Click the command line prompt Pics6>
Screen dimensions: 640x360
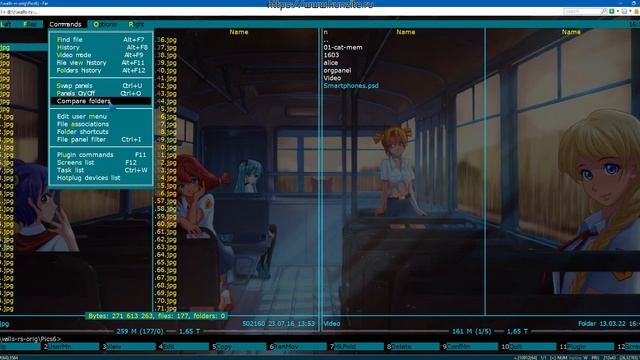pos(31,339)
